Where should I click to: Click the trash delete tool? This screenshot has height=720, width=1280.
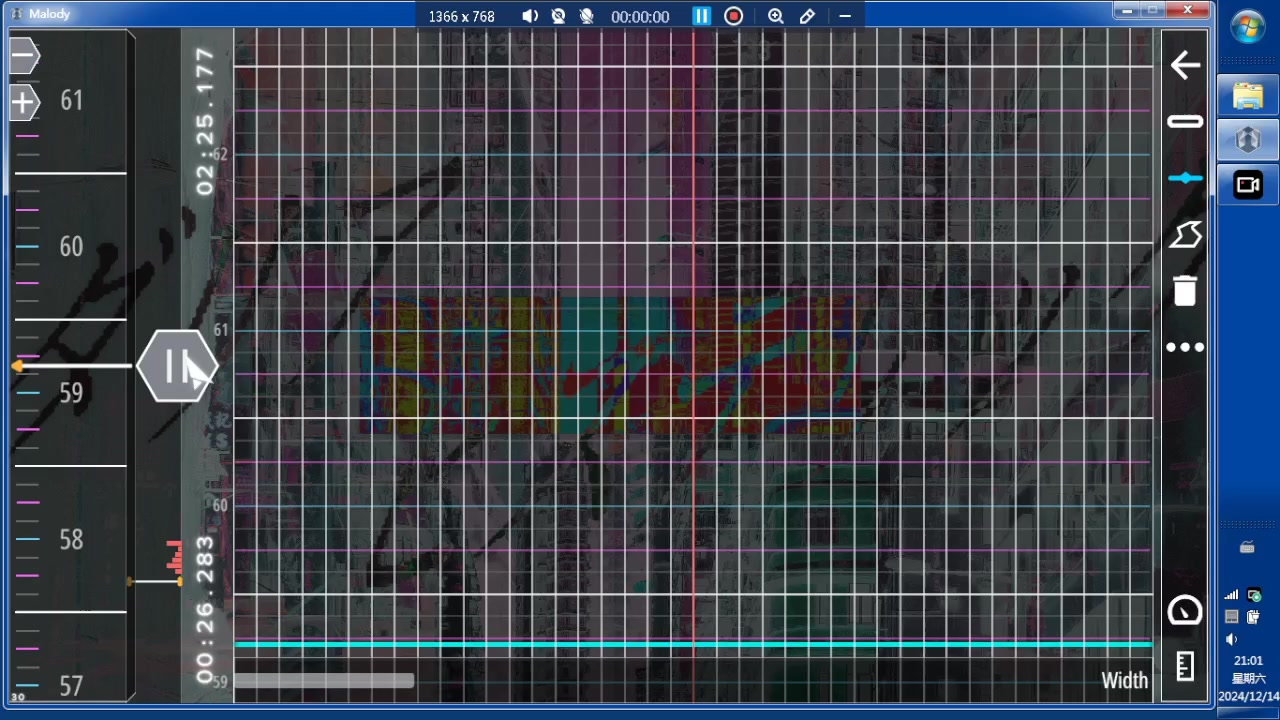(1185, 290)
